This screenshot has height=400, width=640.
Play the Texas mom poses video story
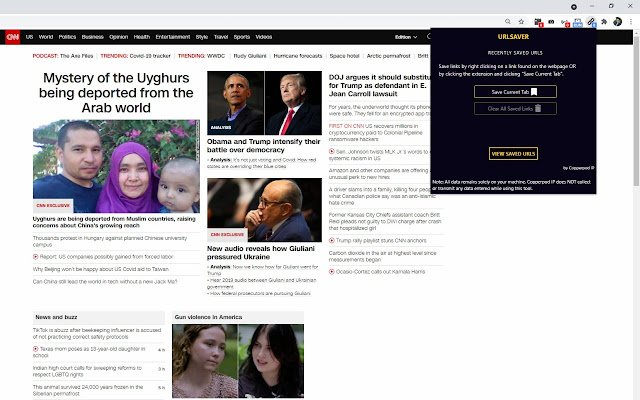[x=36, y=349]
